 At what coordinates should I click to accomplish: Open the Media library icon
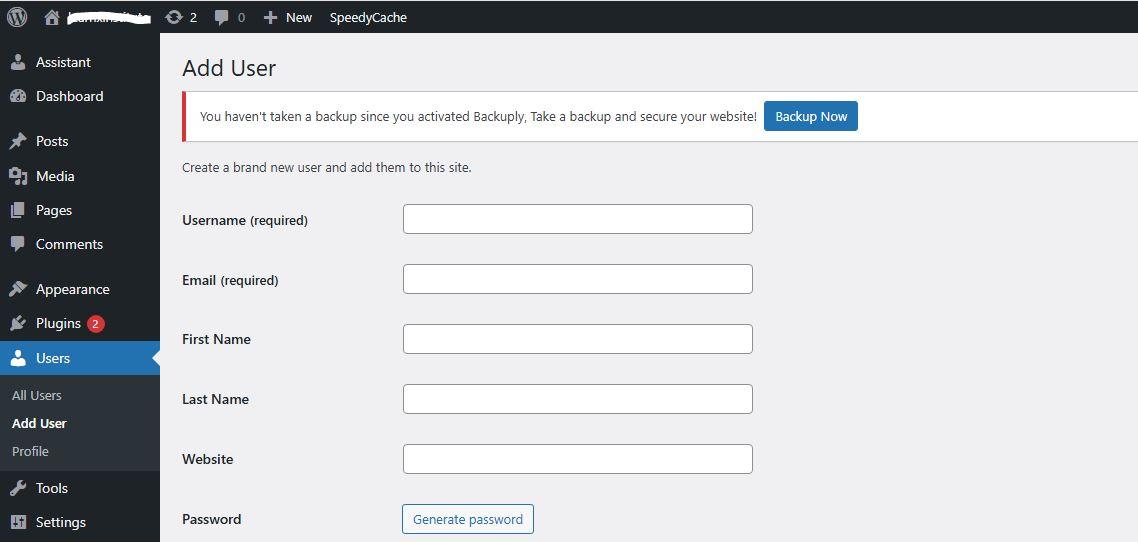pyautogui.click(x=18, y=176)
